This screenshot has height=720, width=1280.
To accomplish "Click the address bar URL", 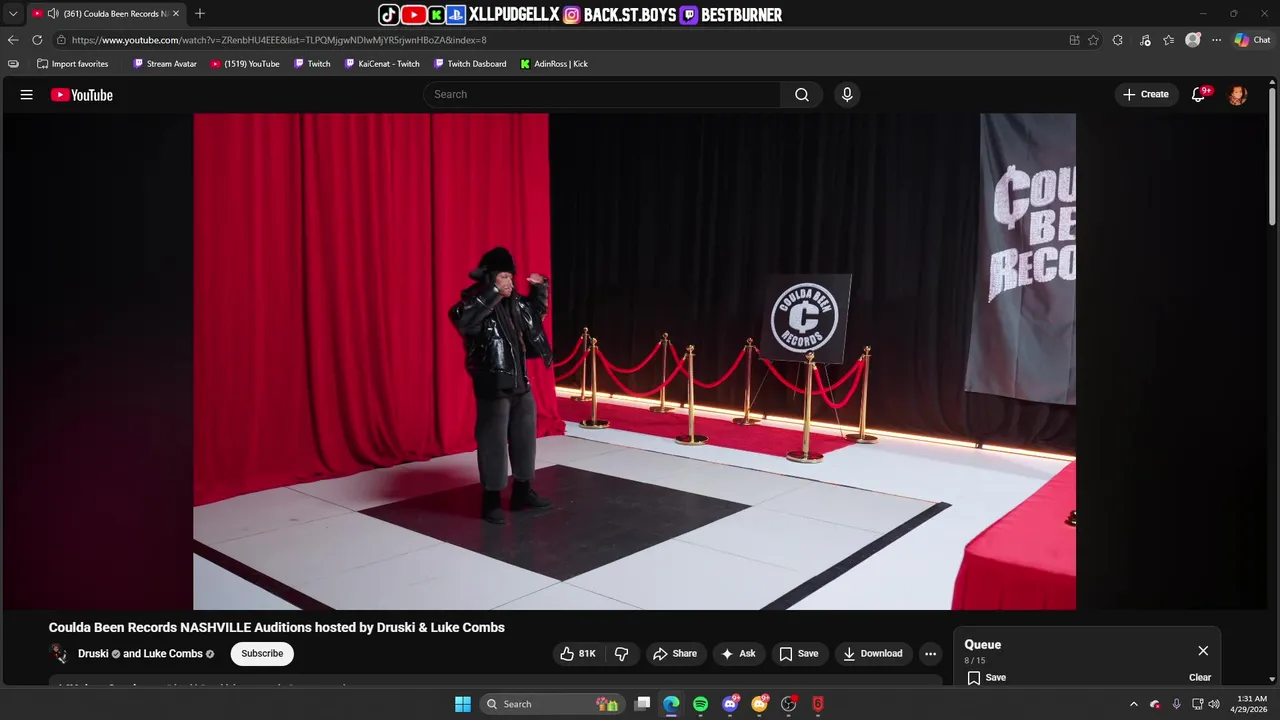I will pyautogui.click(x=279, y=40).
